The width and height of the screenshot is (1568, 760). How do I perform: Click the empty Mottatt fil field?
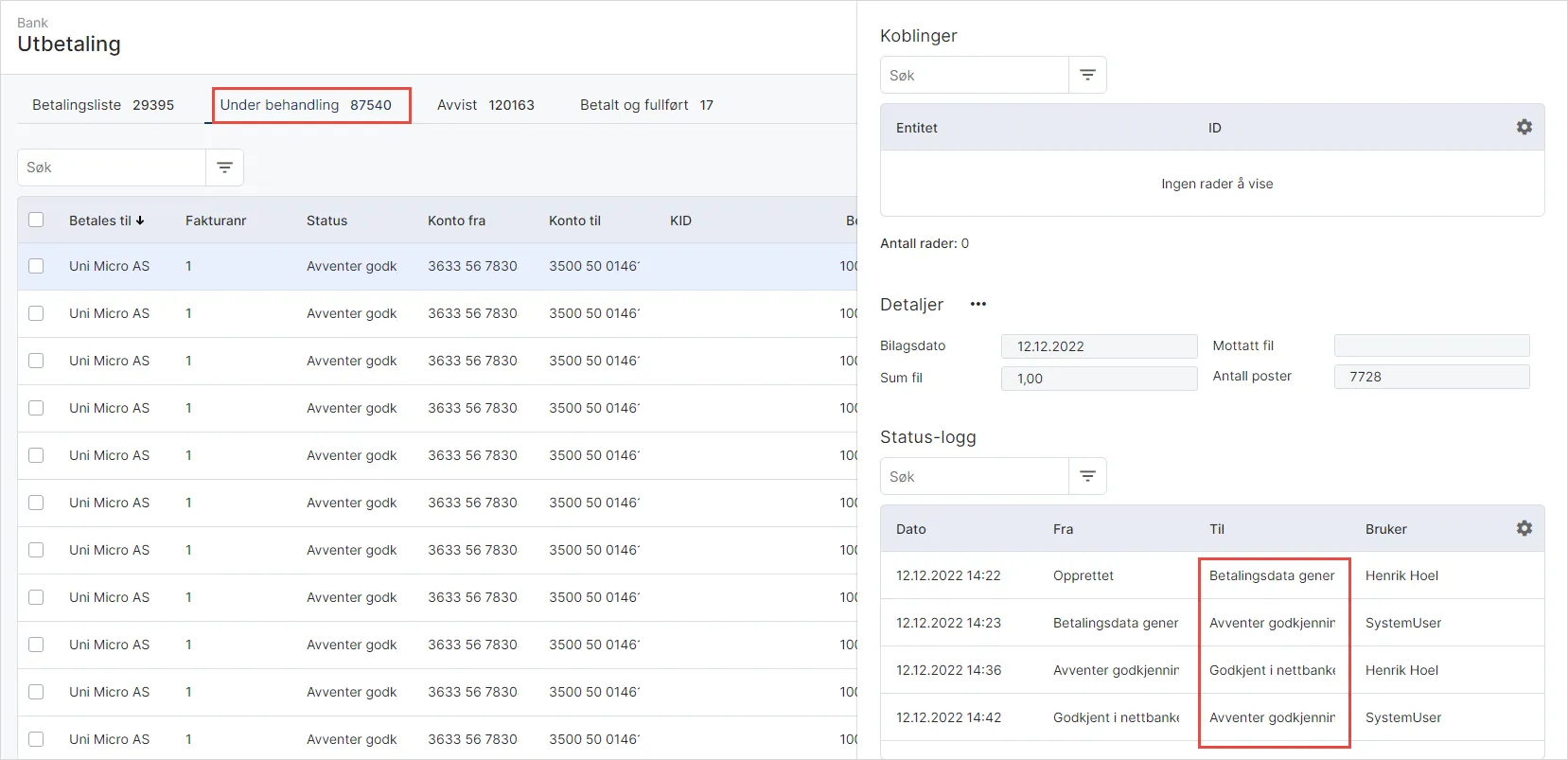click(1432, 345)
